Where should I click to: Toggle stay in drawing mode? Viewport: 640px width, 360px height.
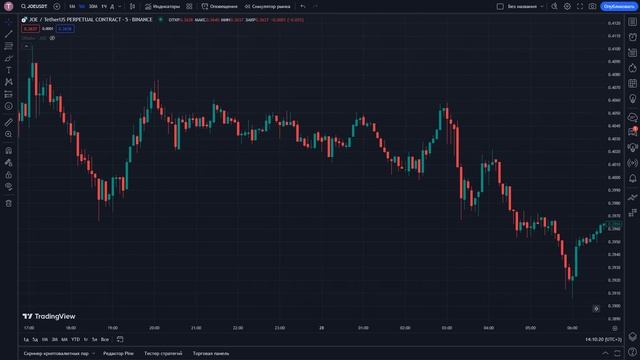pyautogui.click(x=9, y=162)
